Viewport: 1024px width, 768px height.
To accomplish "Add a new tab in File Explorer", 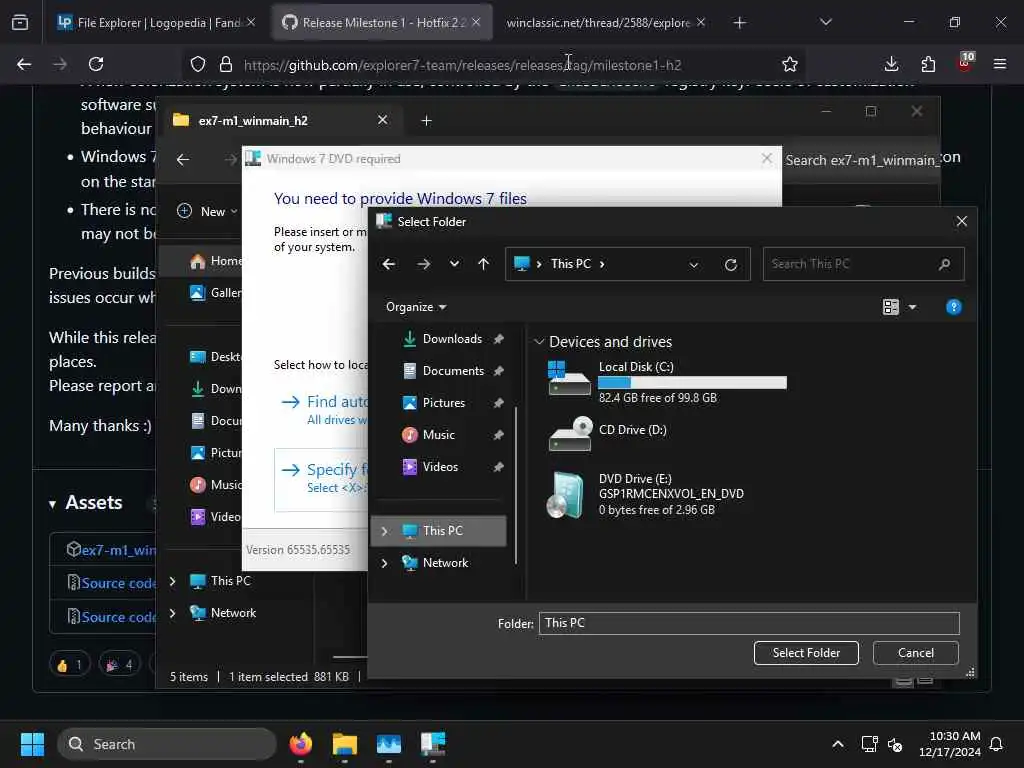I will [426, 121].
